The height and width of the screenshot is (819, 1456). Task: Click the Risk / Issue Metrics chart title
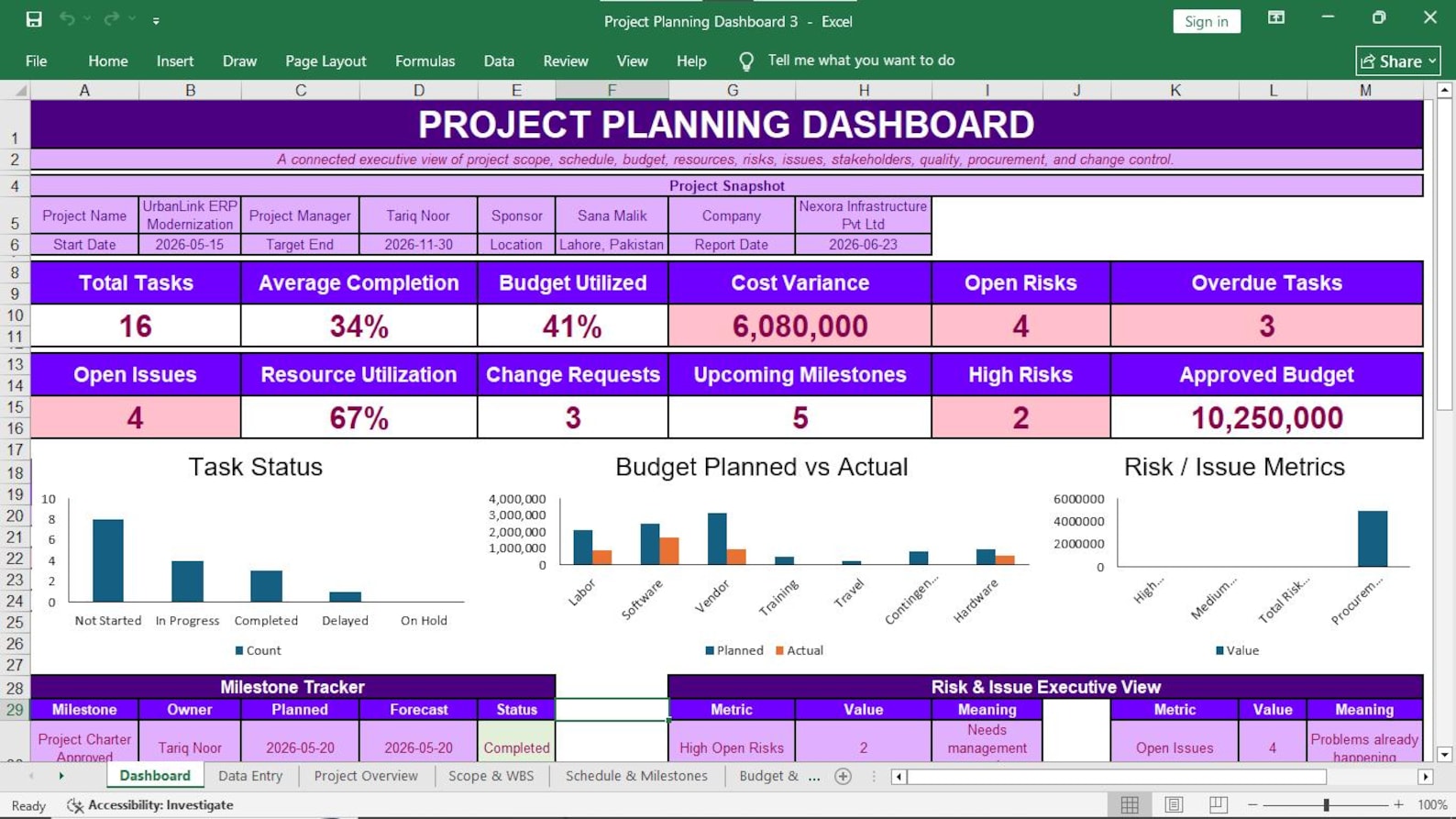pyautogui.click(x=1234, y=467)
